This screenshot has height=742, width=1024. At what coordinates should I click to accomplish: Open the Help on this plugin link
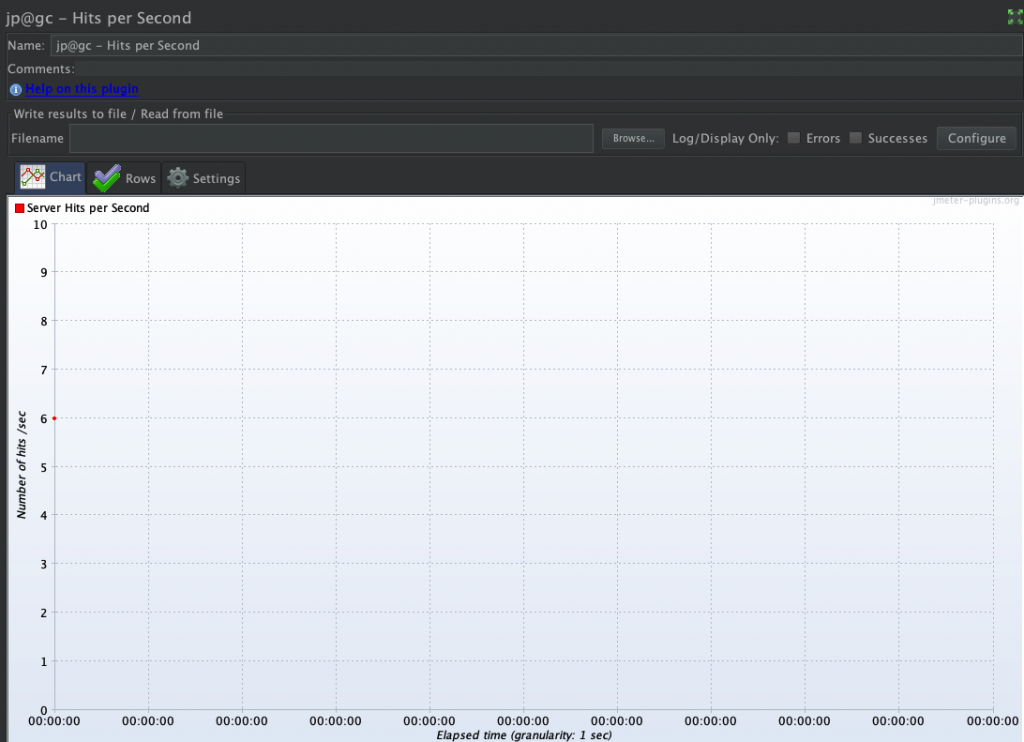tap(82, 90)
